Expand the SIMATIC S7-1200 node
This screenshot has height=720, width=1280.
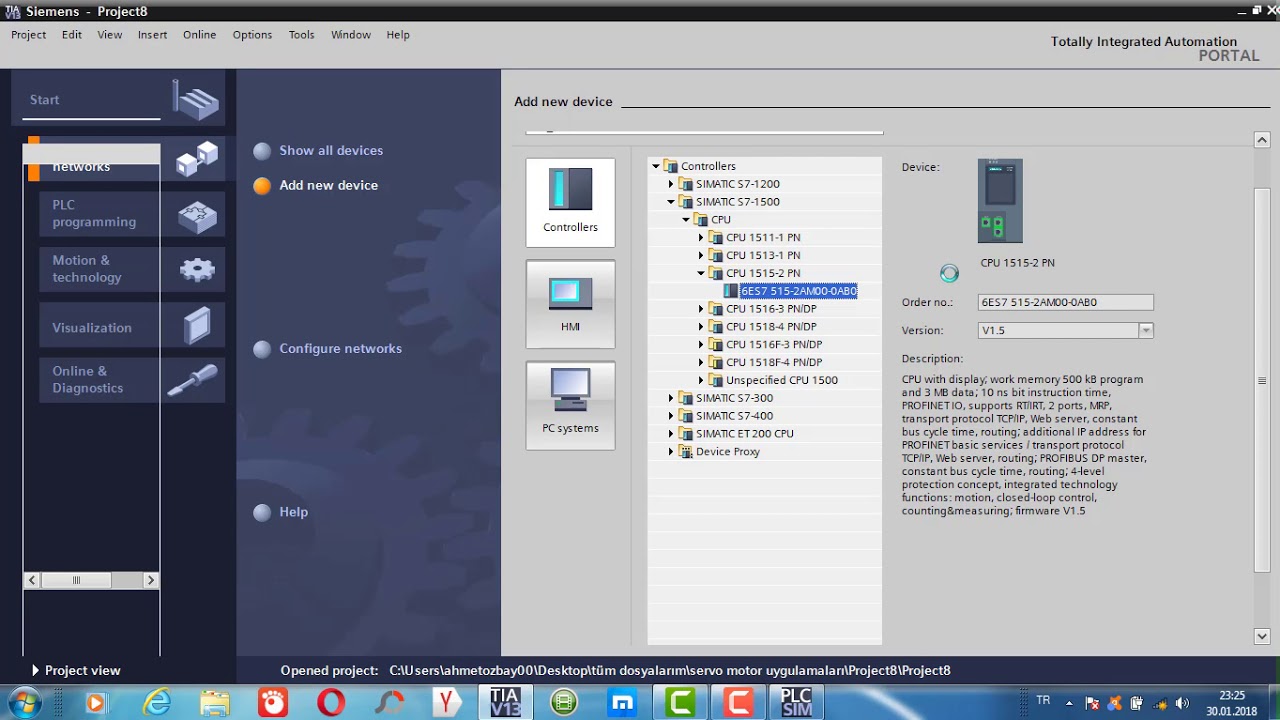click(x=671, y=184)
